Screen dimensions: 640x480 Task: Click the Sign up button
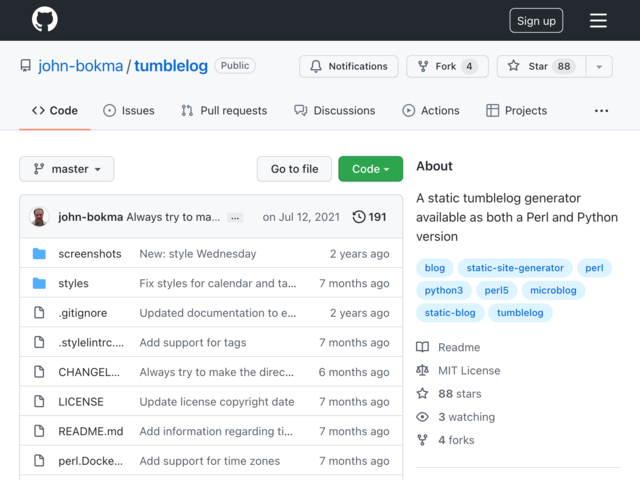(536, 20)
